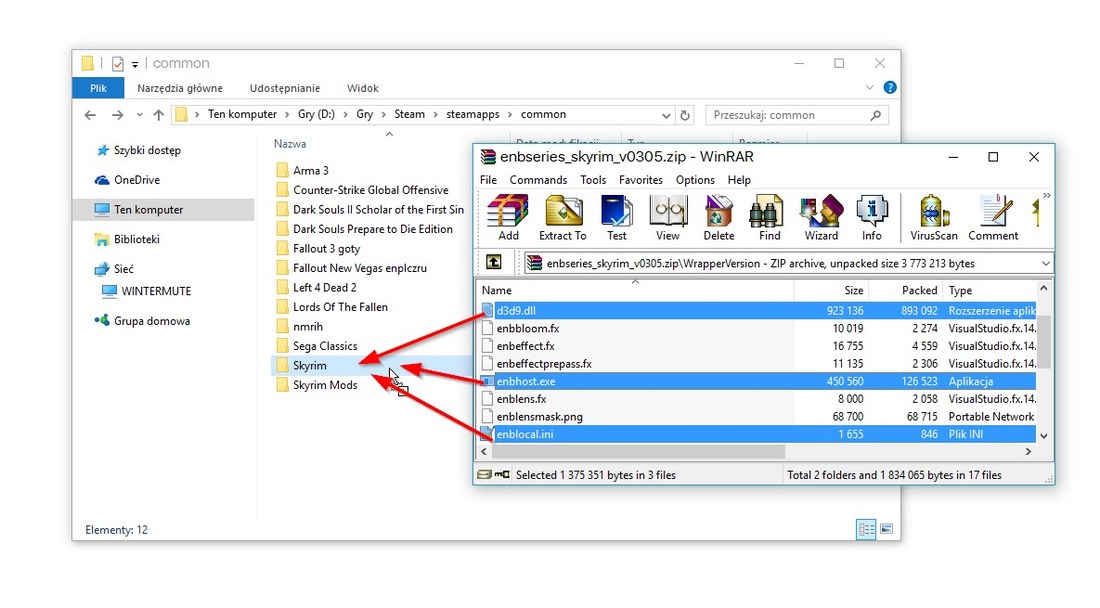Expand Ten komputer breadcrumb chevron
1100x608 pixels.
point(288,114)
